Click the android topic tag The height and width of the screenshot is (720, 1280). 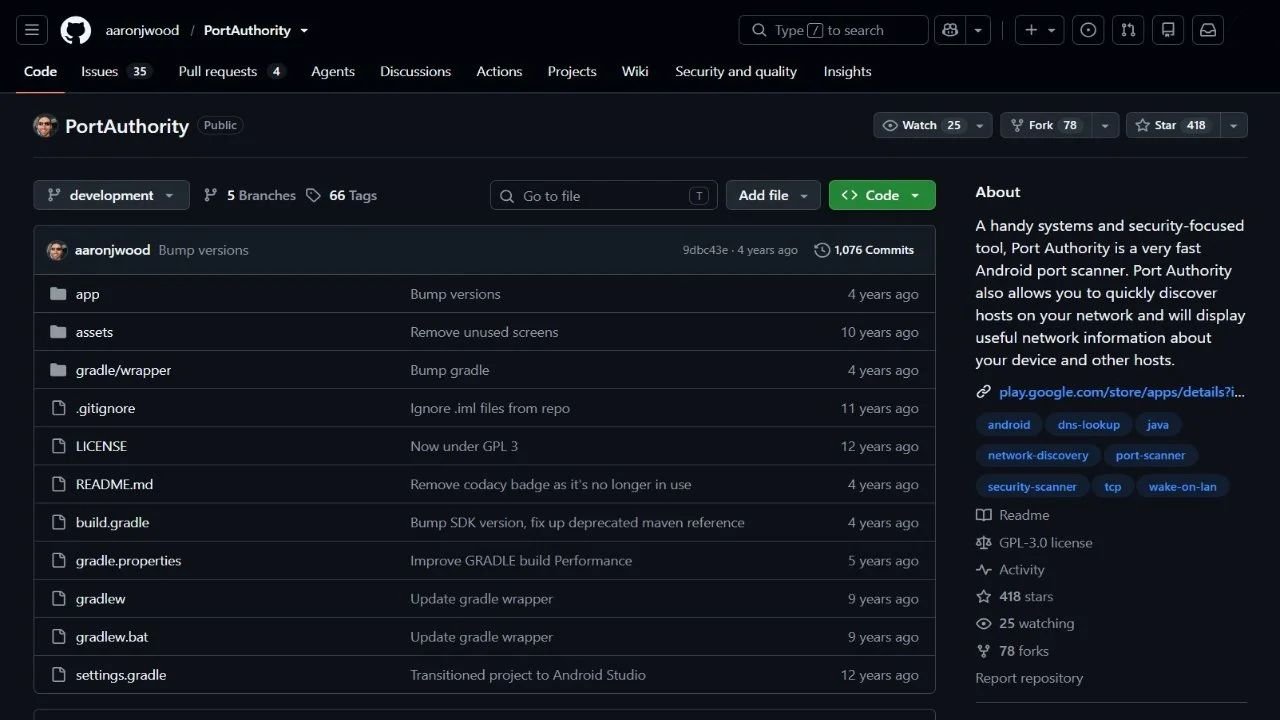[1009, 424]
